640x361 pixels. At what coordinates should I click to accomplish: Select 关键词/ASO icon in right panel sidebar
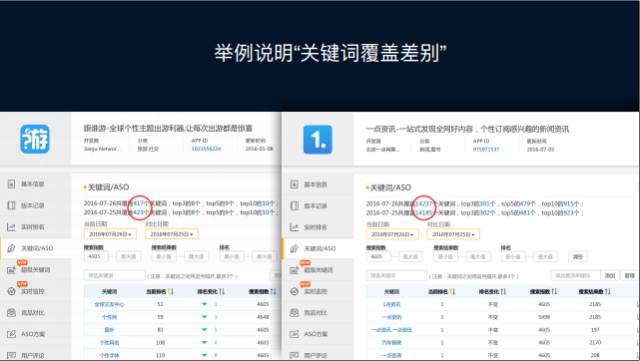tap(294, 248)
